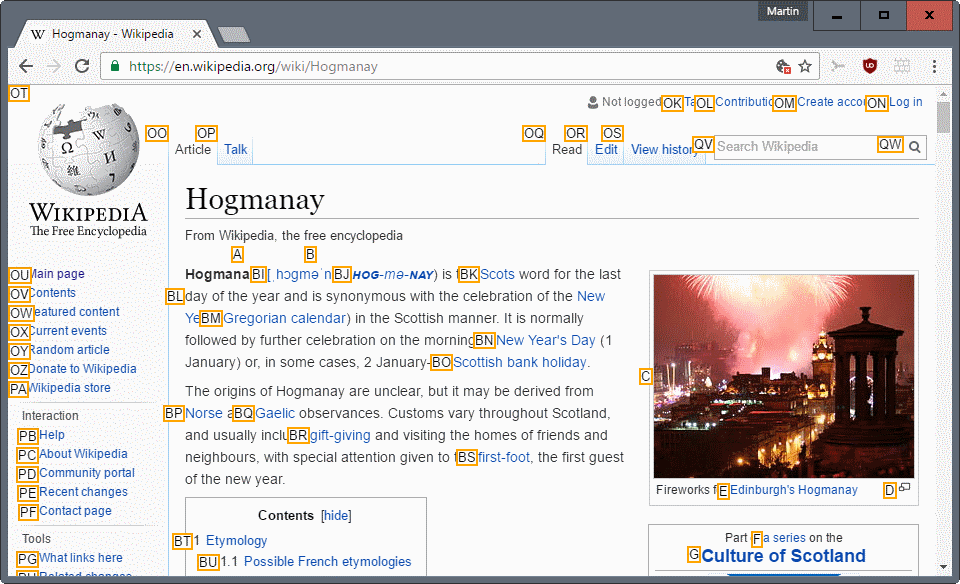Click the enlarge icon on the fireworks image
Viewport: 960px width, 584px height.
(905, 487)
